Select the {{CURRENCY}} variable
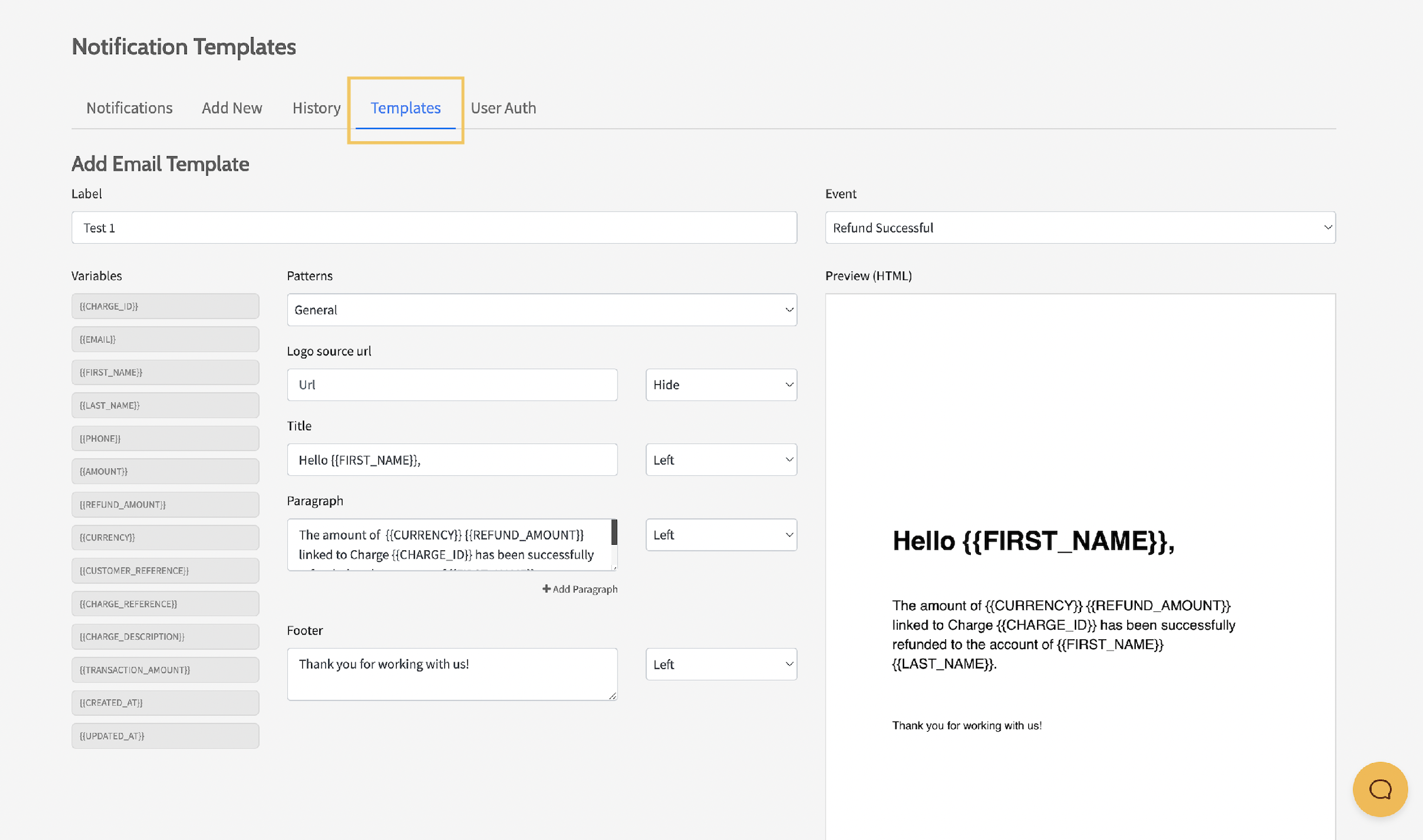Image resolution: width=1423 pixels, height=840 pixels. click(x=165, y=537)
